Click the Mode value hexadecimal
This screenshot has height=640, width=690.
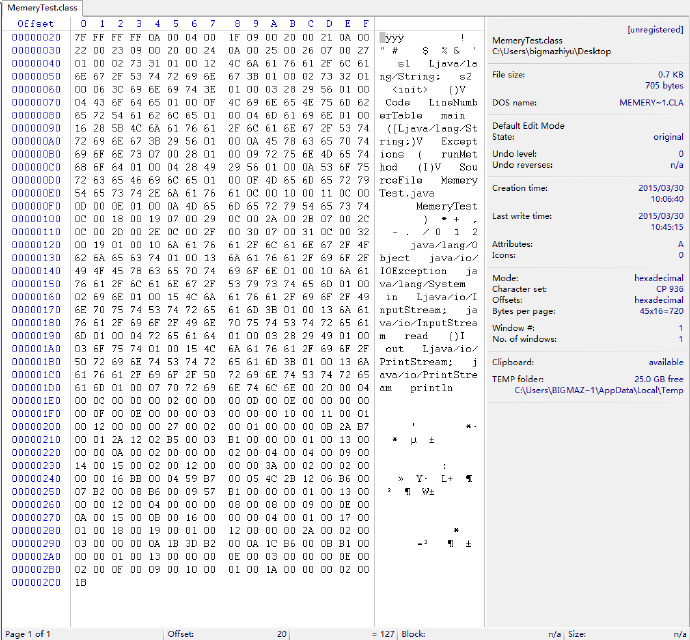pyautogui.click(x=659, y=278)
